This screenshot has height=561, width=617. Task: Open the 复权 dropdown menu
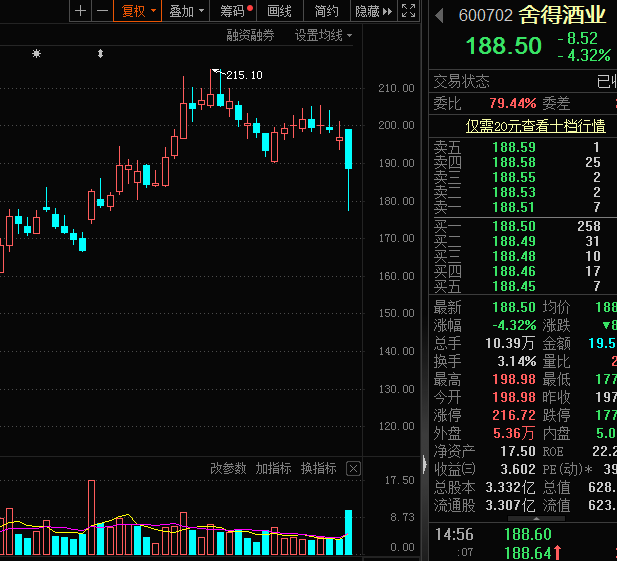(138, 11)
